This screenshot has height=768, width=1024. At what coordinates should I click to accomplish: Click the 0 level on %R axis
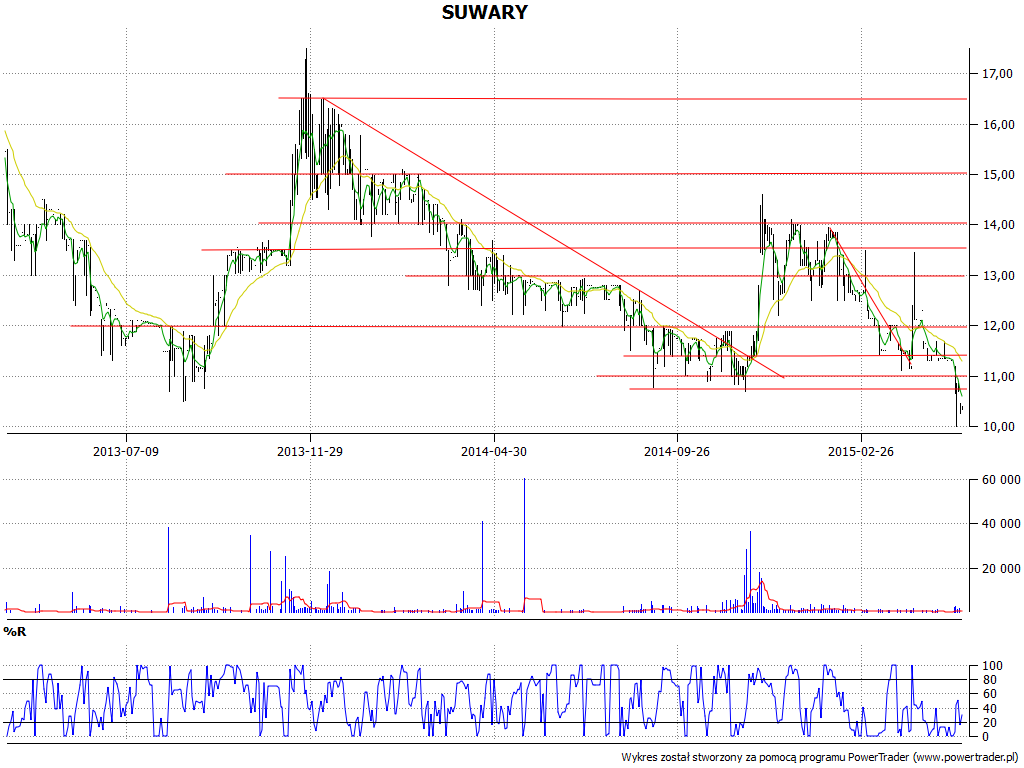point(986,737)
